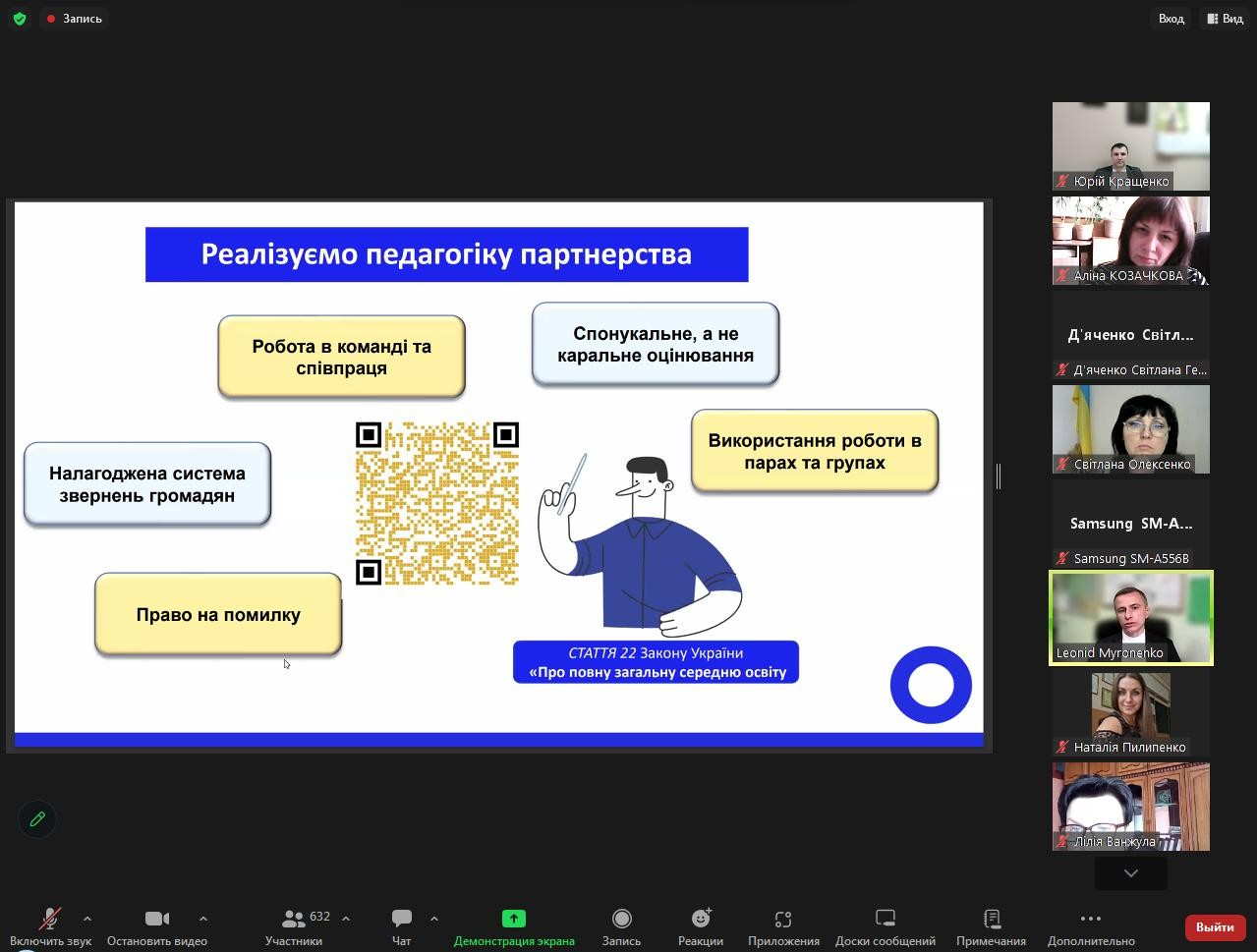Click muted mic icon beside Д'яченко Світлана Ге...
This screenshot has height=952, width=1257.
[1062, 370]
